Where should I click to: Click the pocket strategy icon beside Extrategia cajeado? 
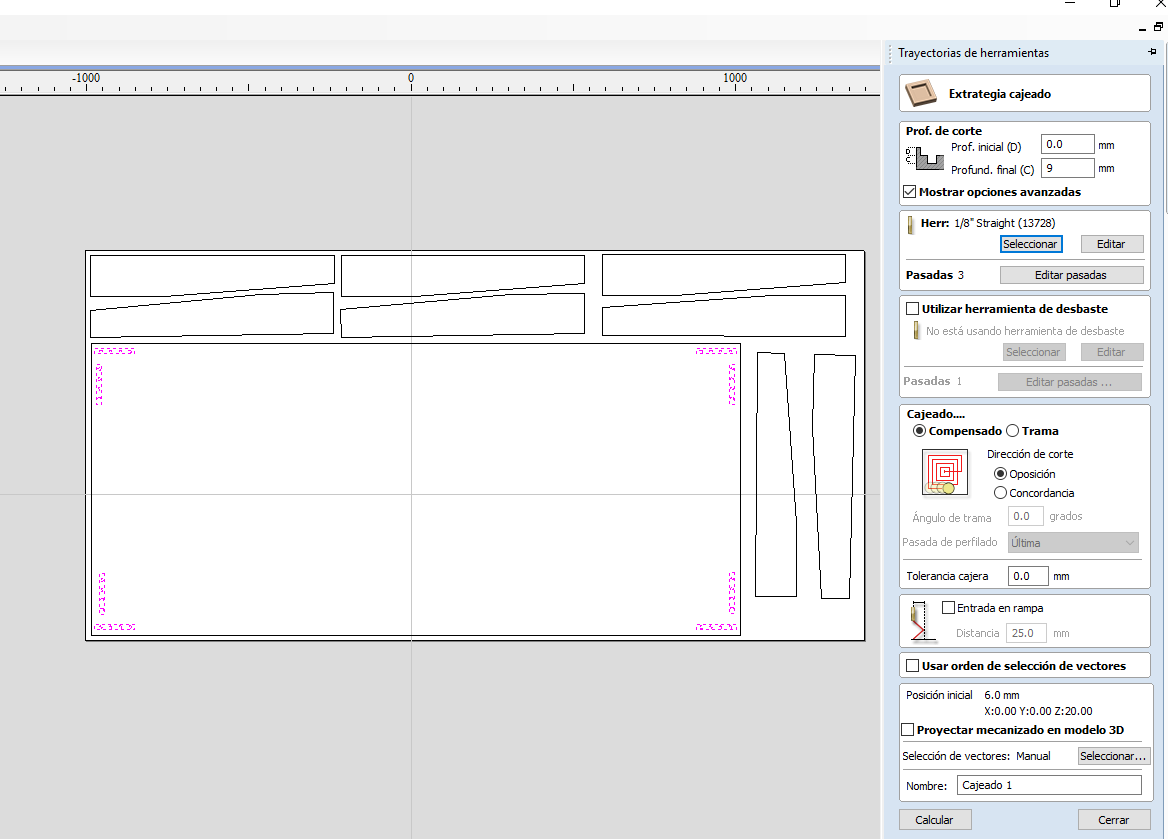[921, 94]
